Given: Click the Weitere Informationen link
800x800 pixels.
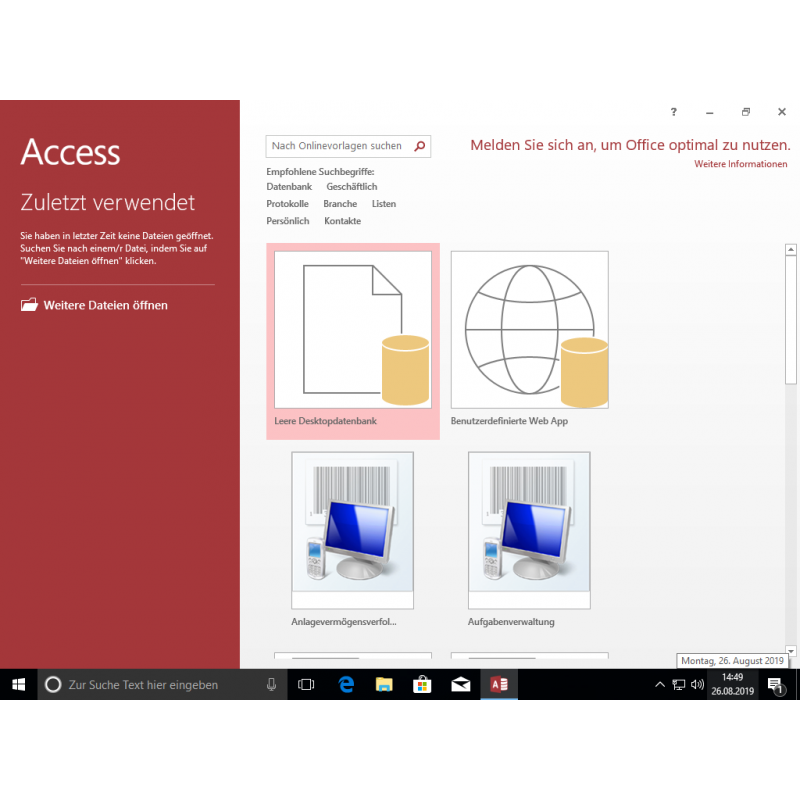Looking at the screenshot, I should point(741,164).
